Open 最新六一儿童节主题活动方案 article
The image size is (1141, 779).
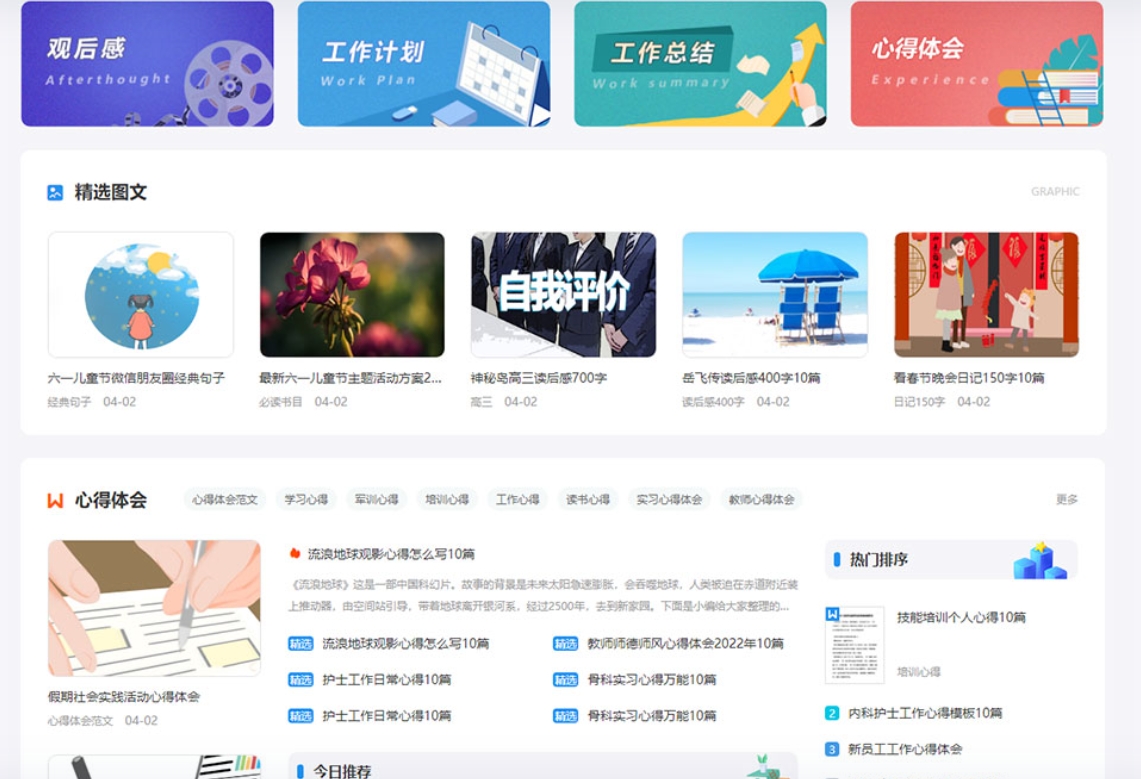(x=351, y=378)
